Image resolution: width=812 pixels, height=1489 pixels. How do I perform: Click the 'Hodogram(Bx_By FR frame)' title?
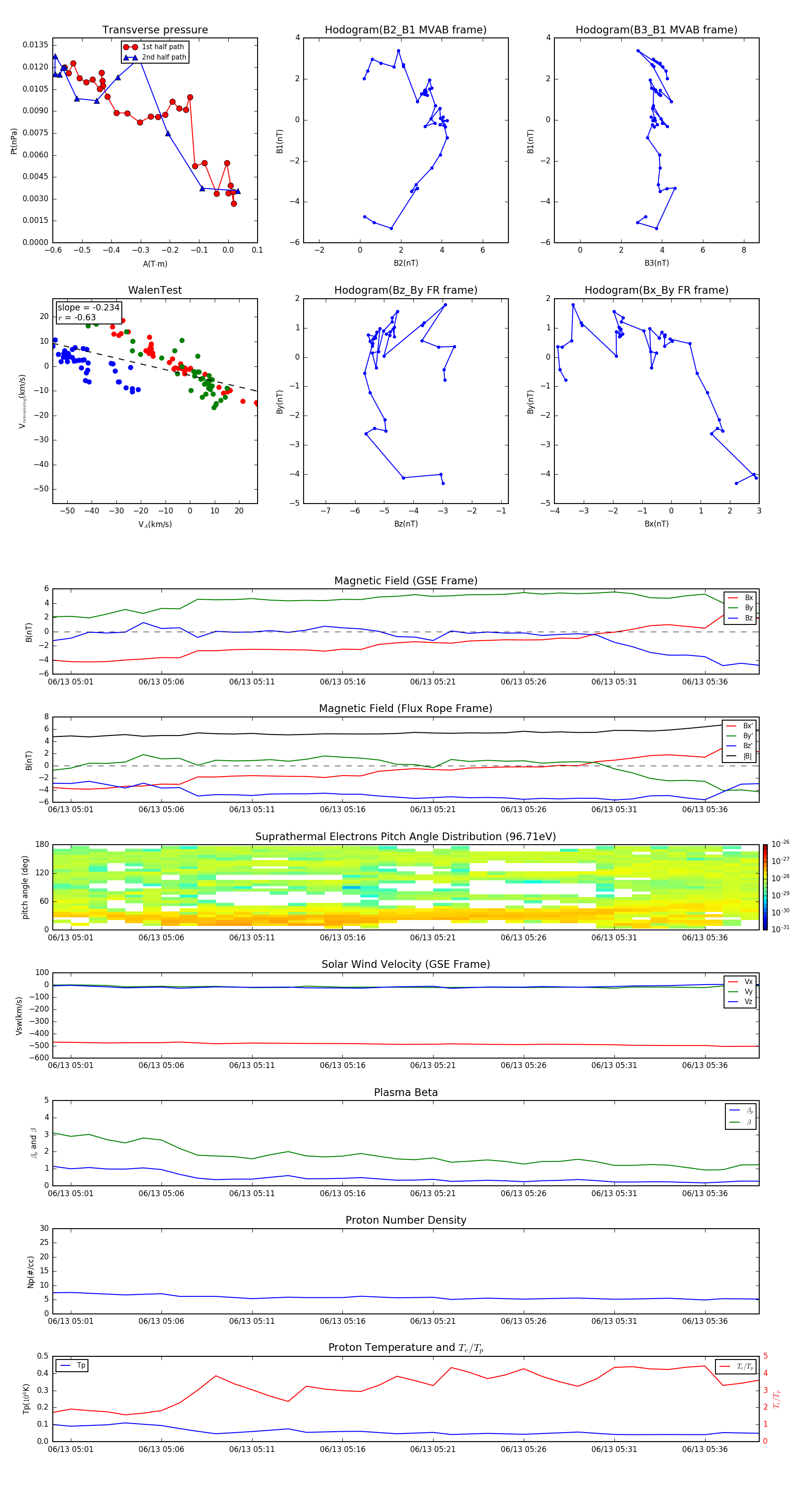[x=656, y=290]
